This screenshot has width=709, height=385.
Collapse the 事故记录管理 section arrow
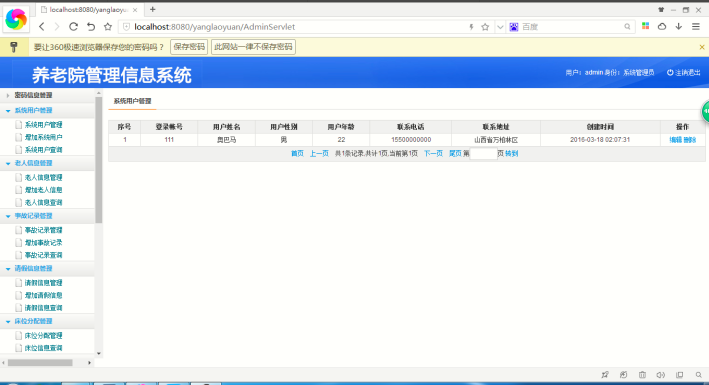[x=8, y=216]
